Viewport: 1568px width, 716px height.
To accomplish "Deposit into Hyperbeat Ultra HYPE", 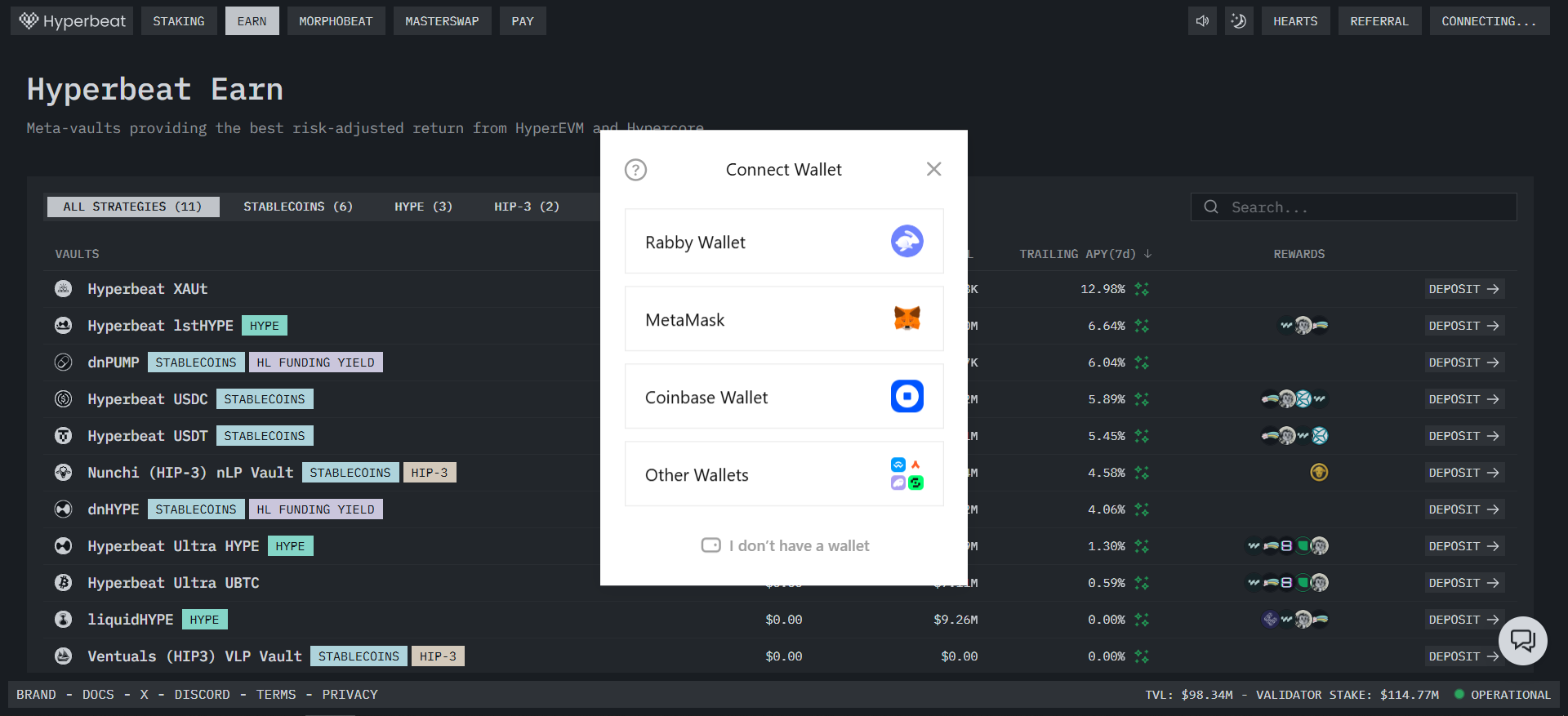I will (x=1464, y=546).
